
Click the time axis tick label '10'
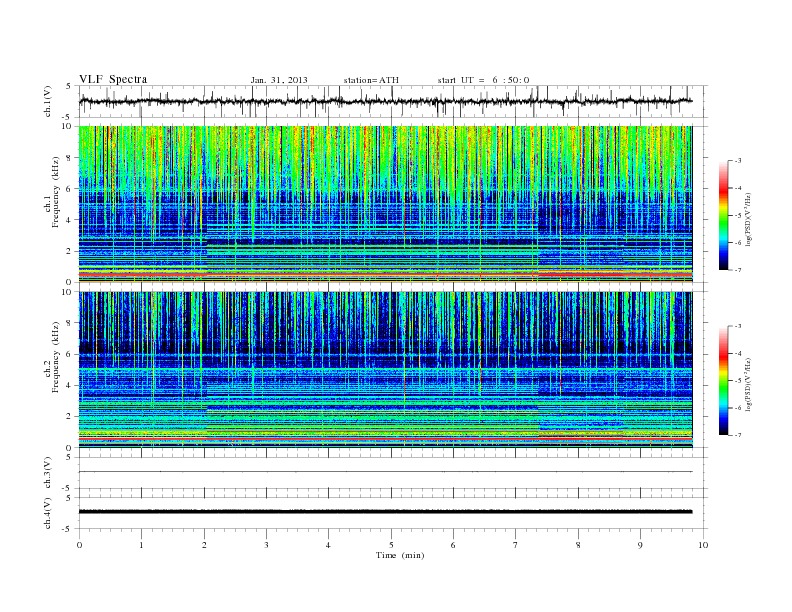(x=703, y=545)
